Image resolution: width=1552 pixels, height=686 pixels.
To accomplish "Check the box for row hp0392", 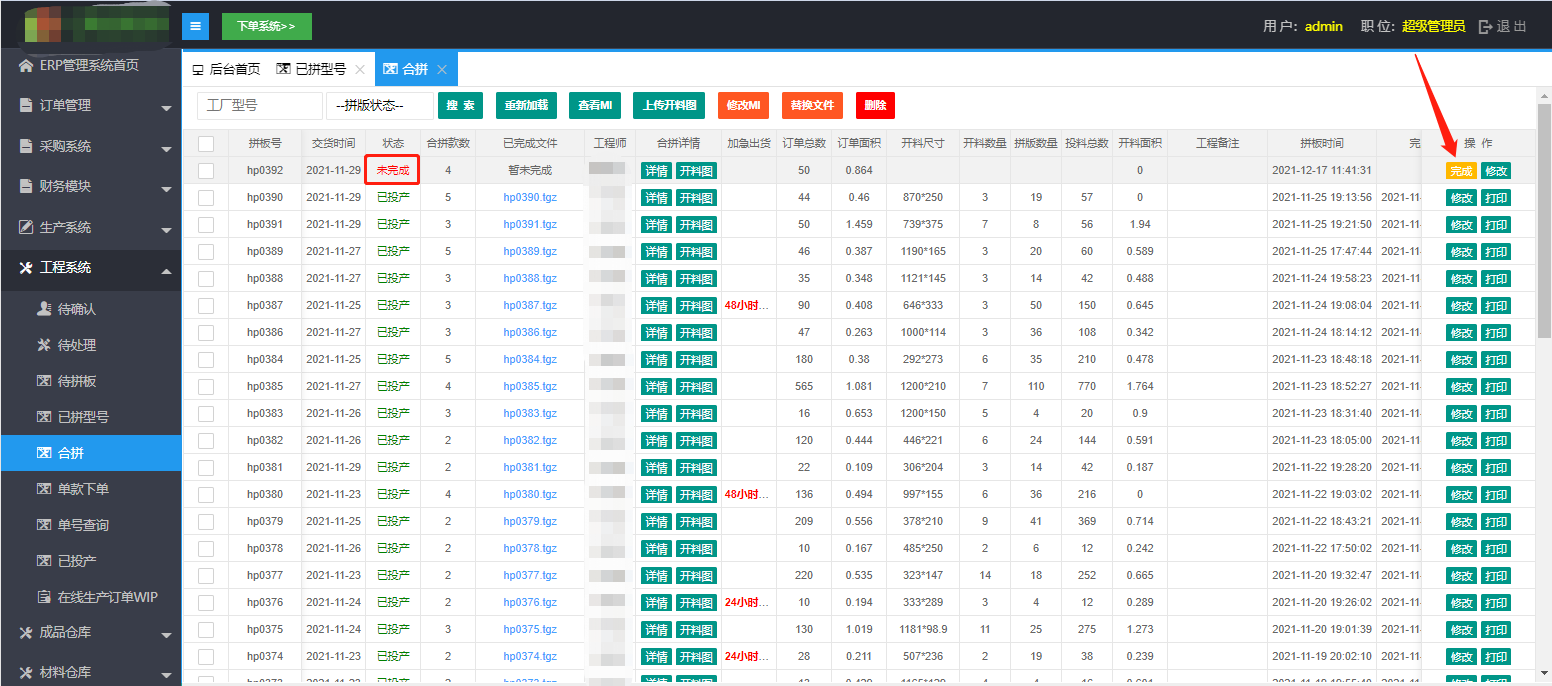I will tap(206, 171).
